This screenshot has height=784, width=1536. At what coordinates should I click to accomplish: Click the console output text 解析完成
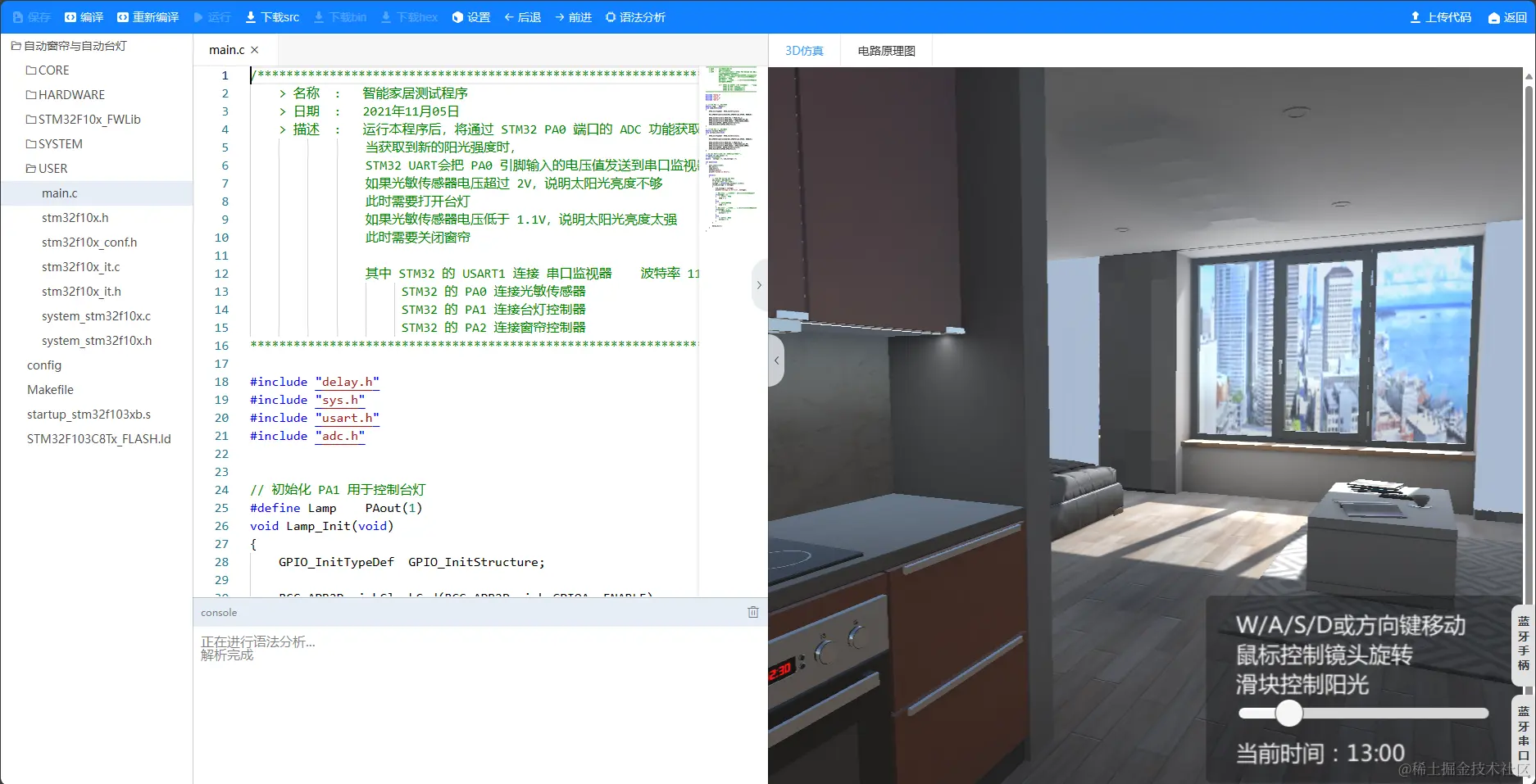coord(227,655)
